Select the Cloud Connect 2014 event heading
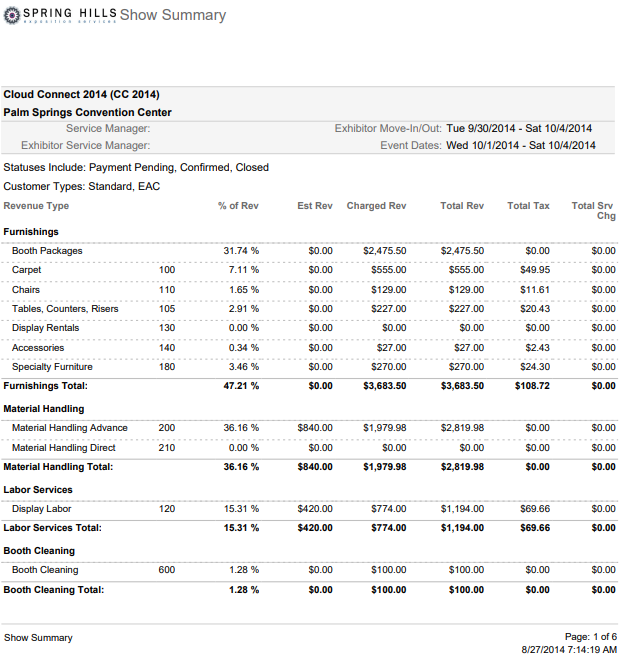Image resolution: width=629 pixels, height=662 pixels. 81,95
